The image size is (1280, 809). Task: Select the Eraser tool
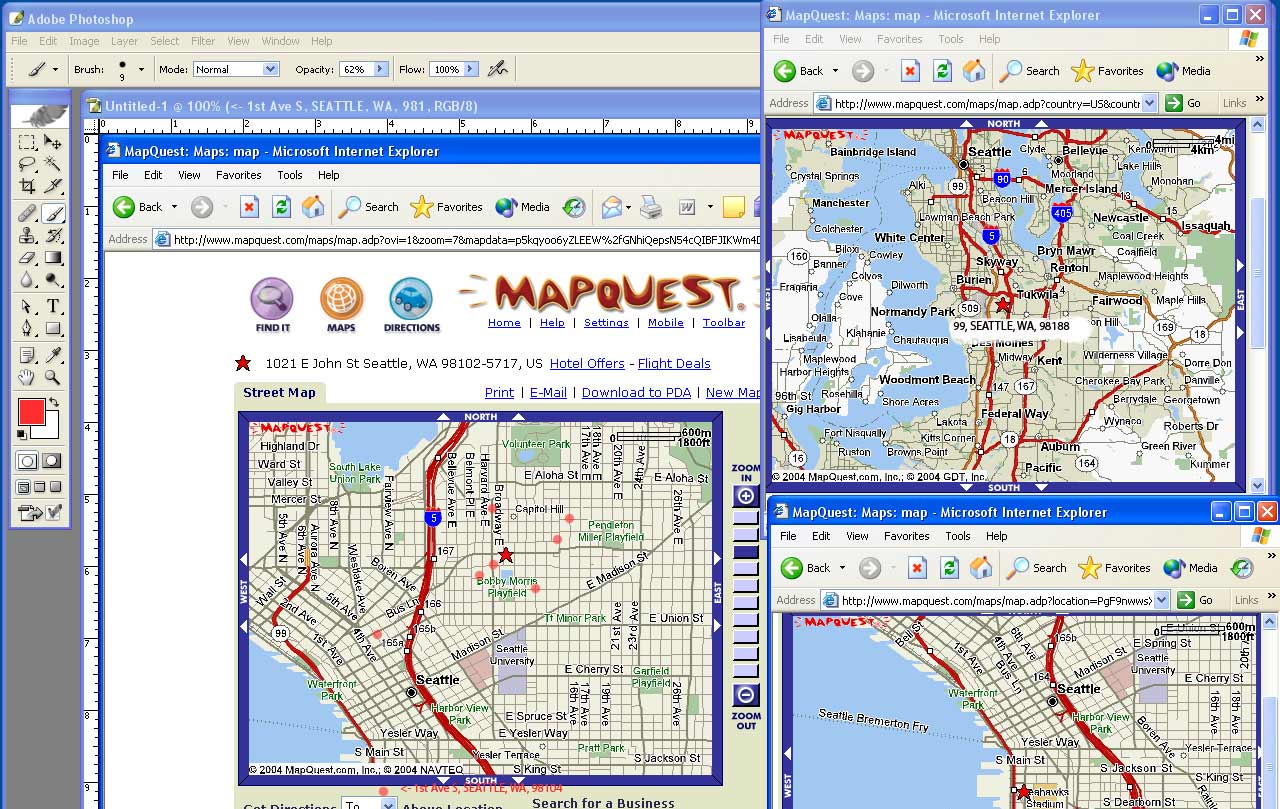tap(28, 258)
